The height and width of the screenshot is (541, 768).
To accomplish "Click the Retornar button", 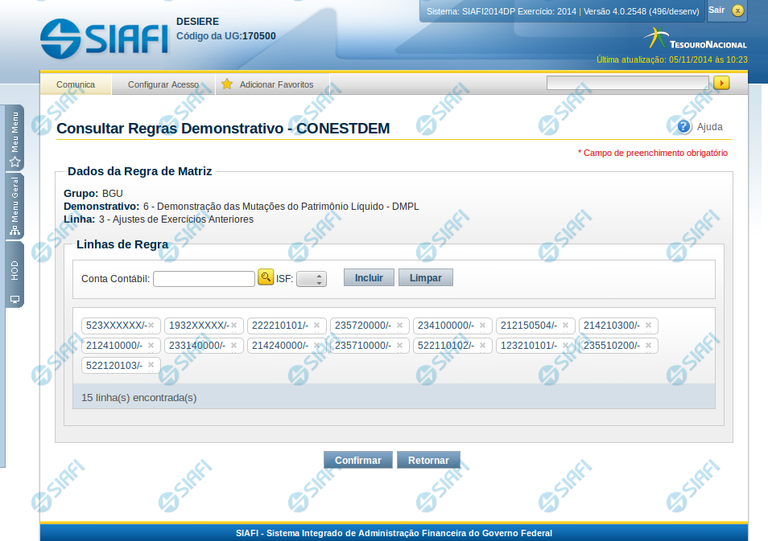I will [429, 460].
